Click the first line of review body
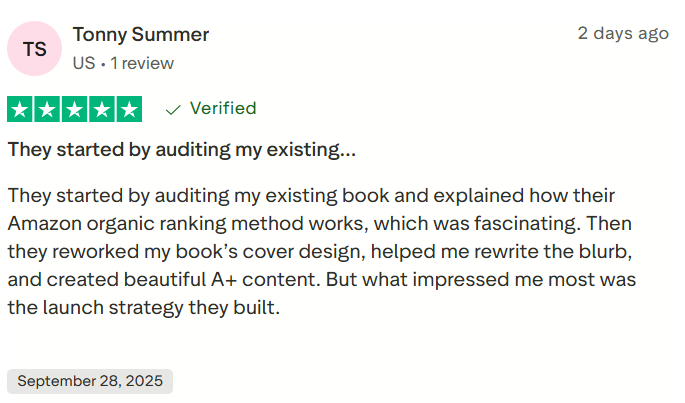Image resolution: width=685 pixels, height=403 pixels. (x=310, y=195)
